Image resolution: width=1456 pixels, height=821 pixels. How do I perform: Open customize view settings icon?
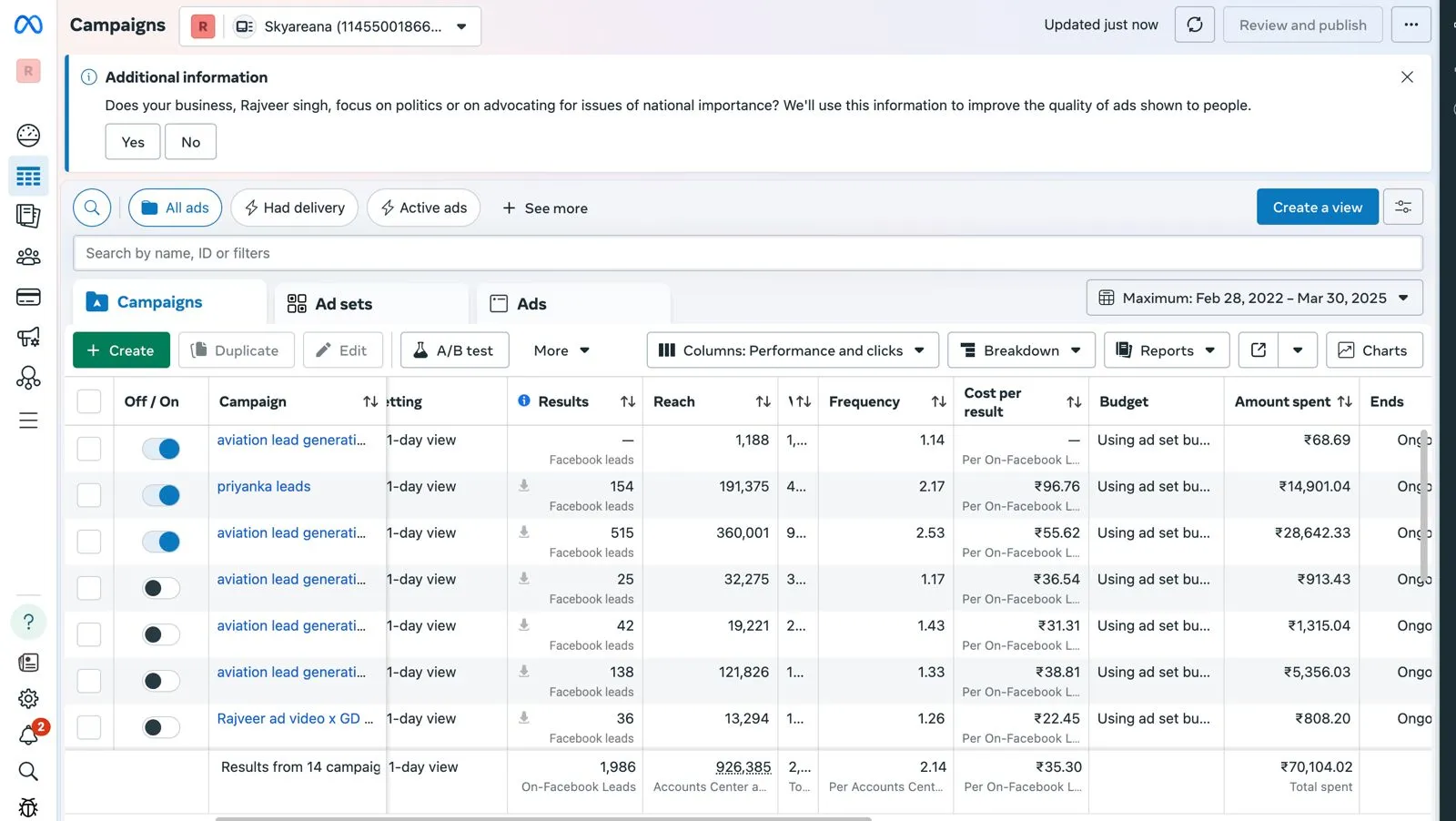coord(1402,208)
